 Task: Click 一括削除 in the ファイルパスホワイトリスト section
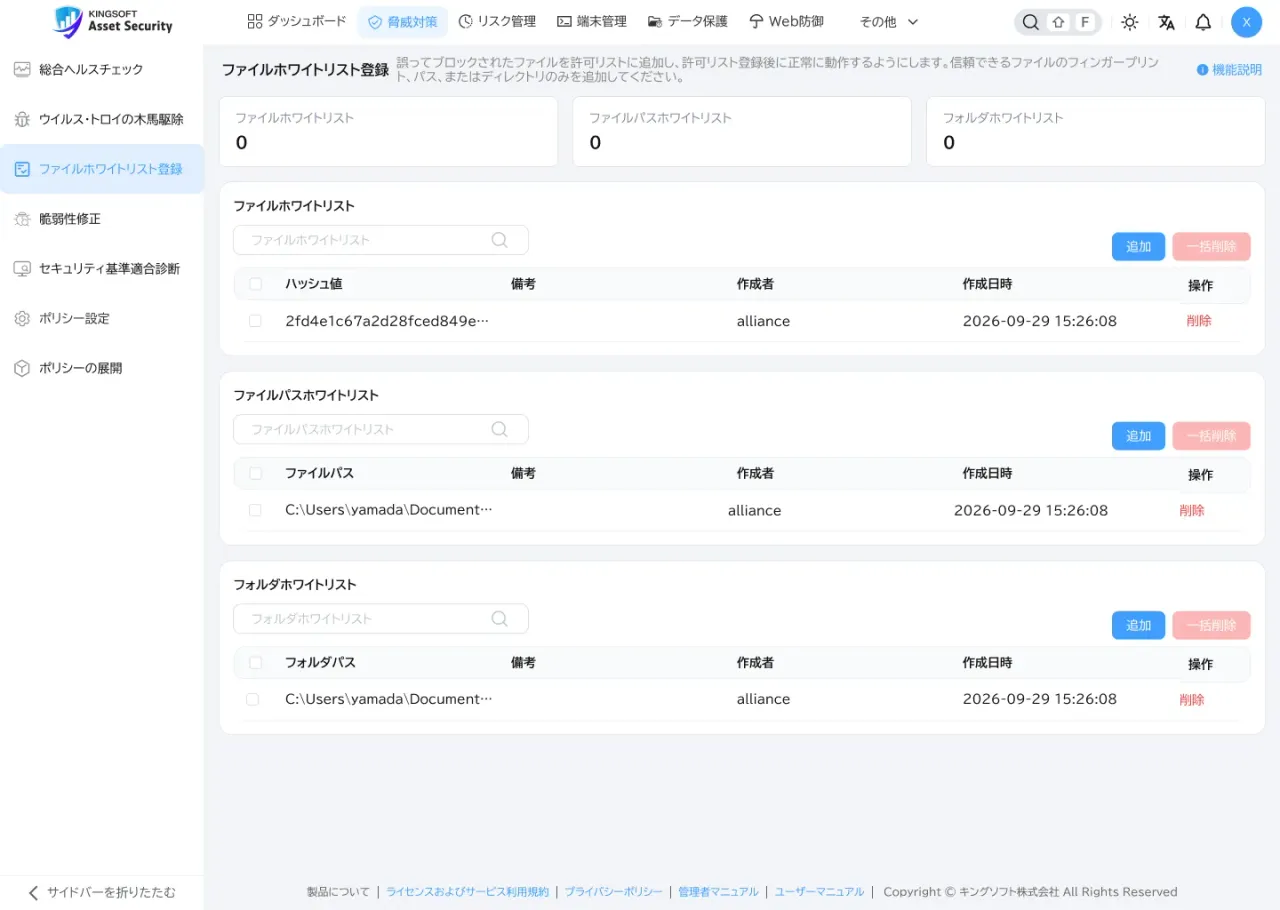tap(1211, 436)
